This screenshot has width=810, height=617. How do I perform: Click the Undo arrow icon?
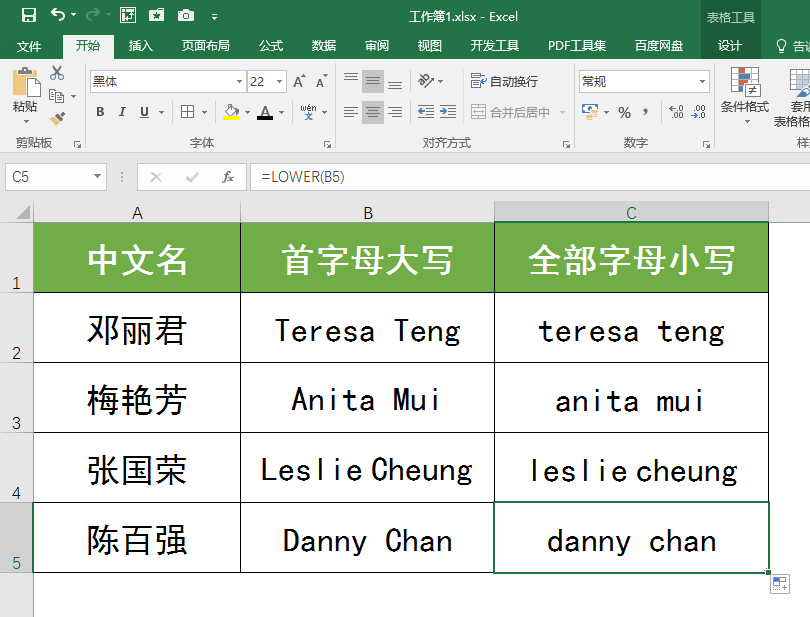58,15
